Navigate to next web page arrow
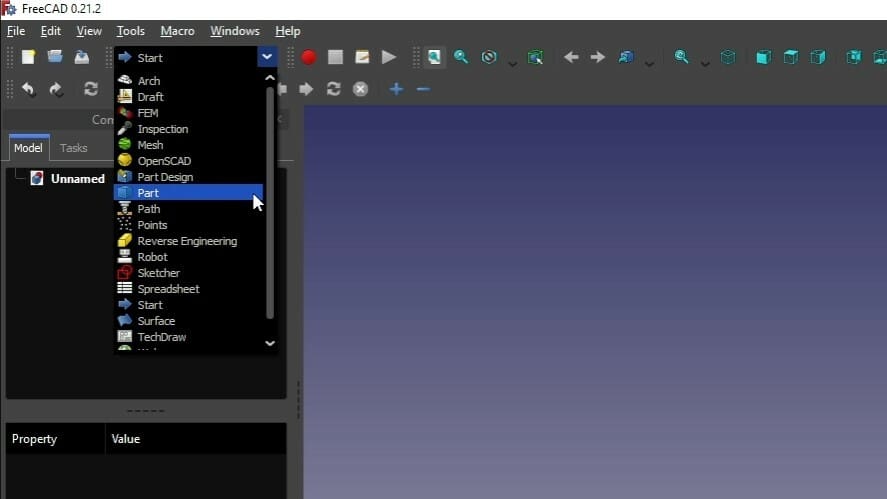 pos(306,89)
